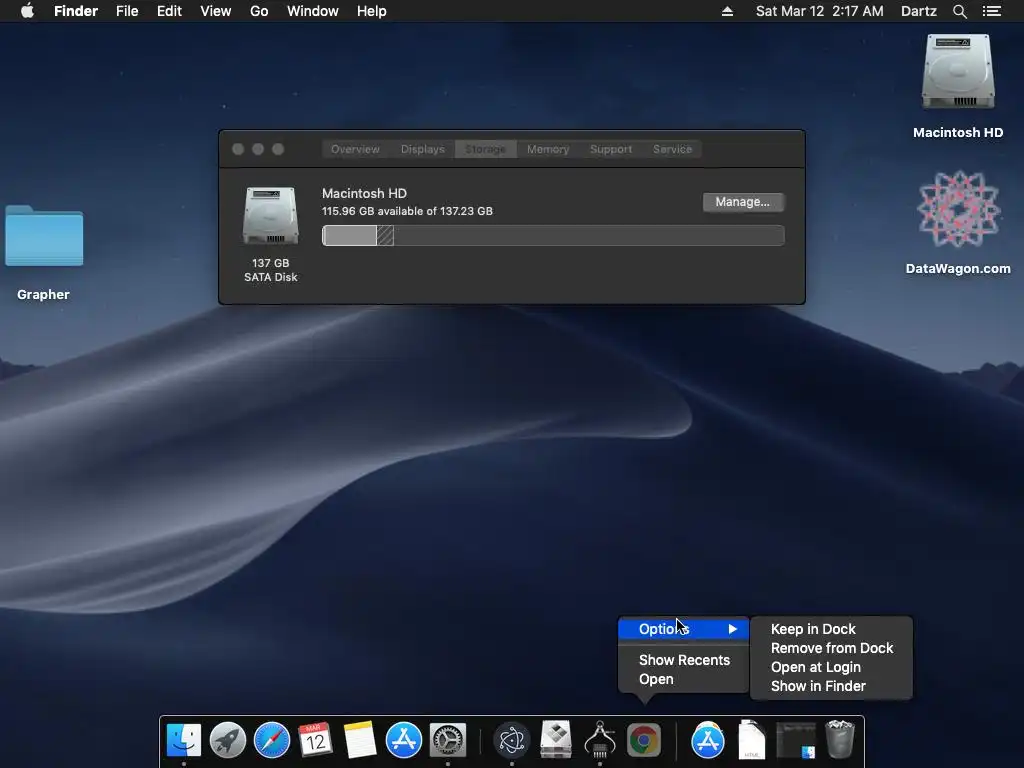Click the eject icon in menu bar
This screenshot has height=768, width=1024.
tap(727, 11)
